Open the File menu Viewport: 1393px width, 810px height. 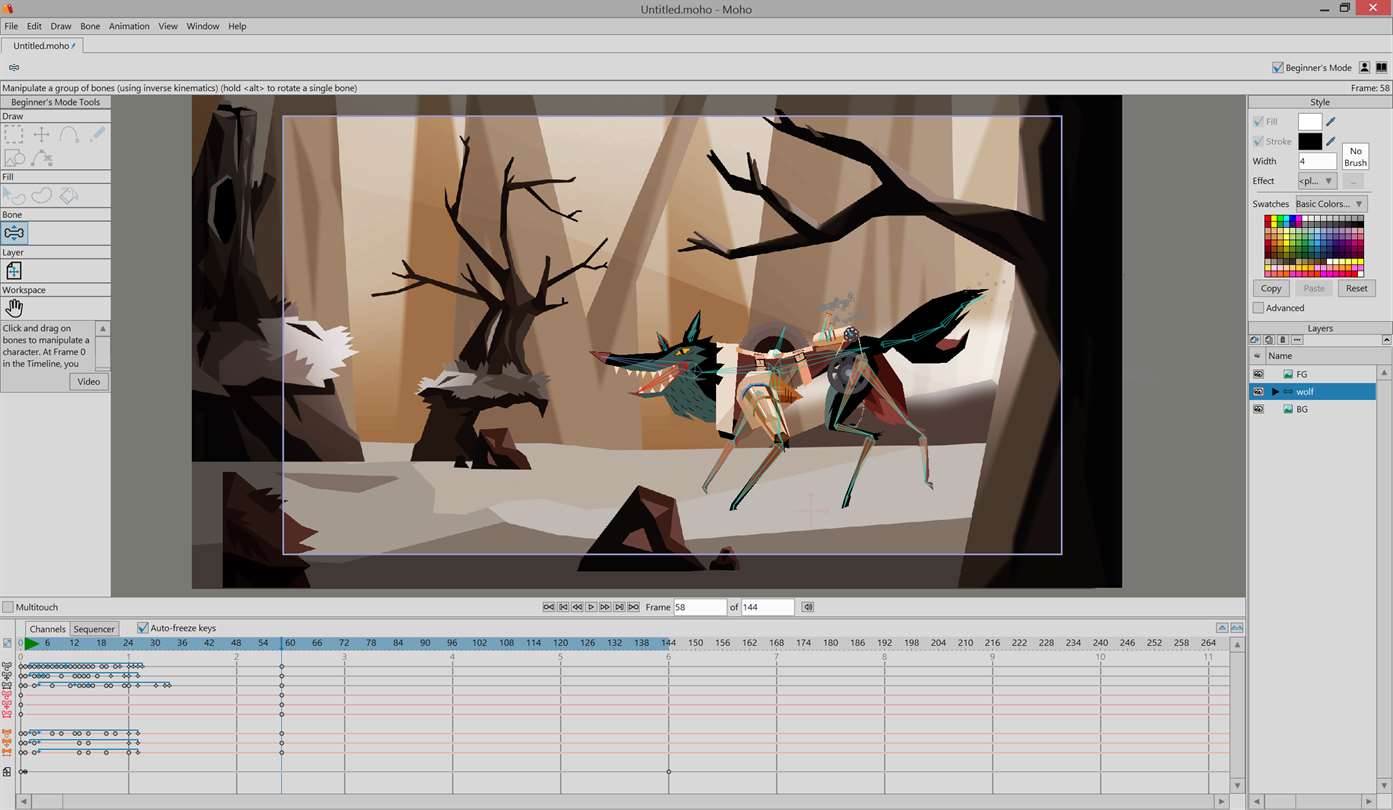[x=11, y=26]
